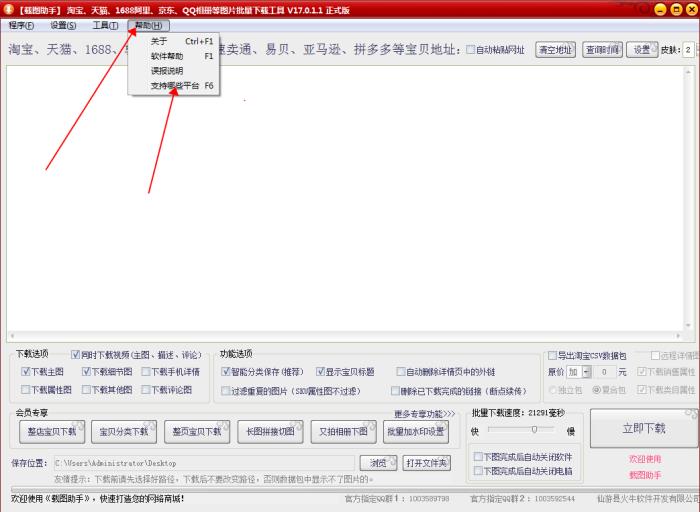Click the 清空地址 button

pyautogui.click(x=555, y=50)
